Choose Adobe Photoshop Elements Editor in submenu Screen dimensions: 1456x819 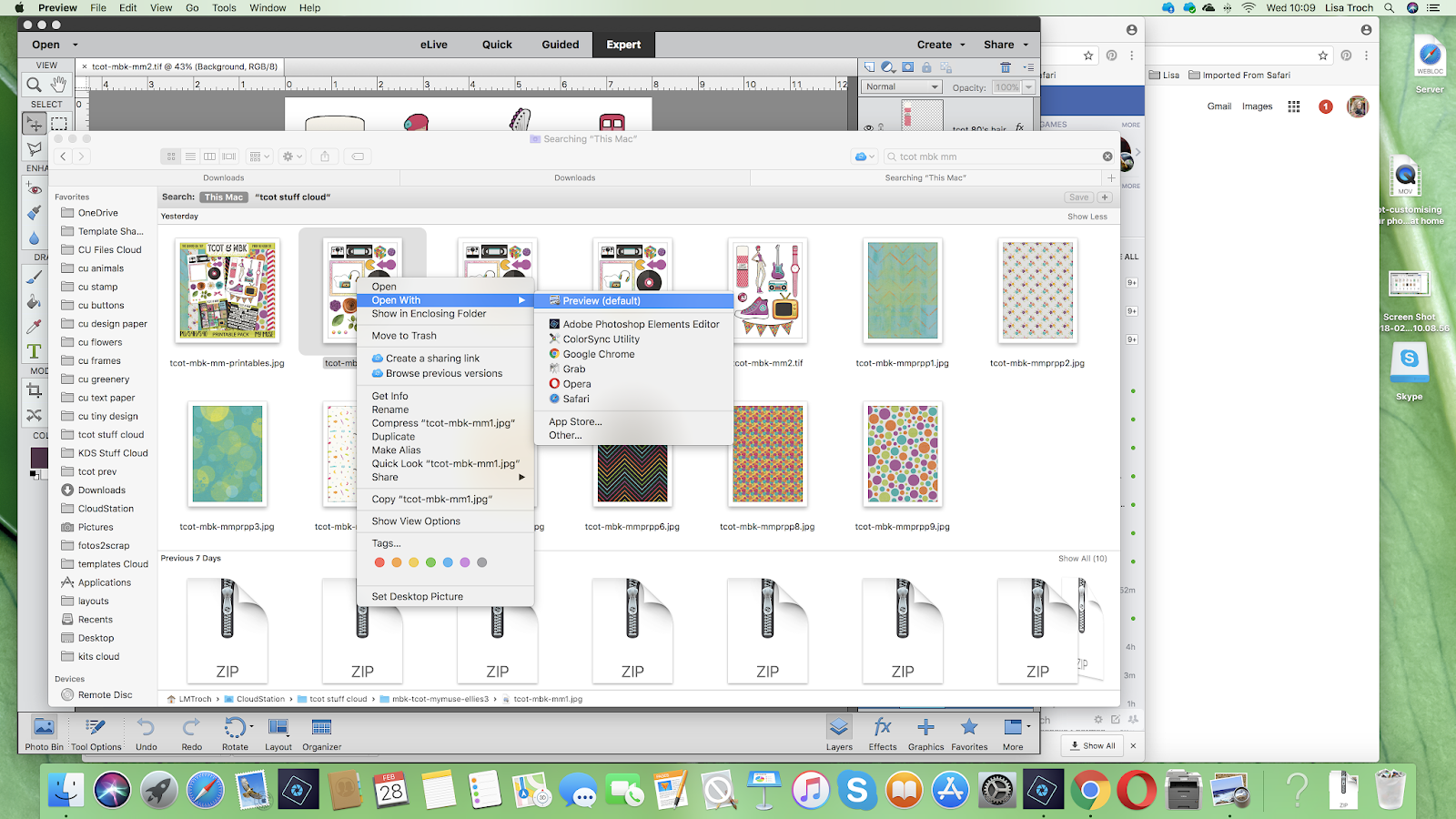633,324
